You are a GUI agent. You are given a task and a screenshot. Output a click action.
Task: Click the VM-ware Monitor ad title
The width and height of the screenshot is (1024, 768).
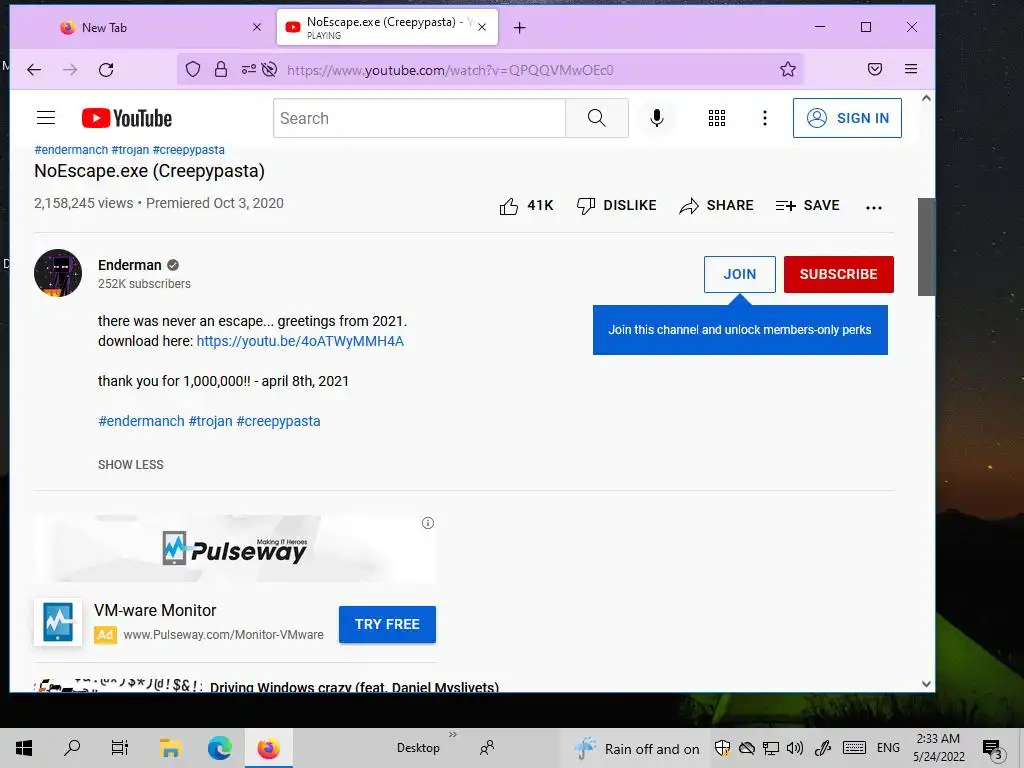point(155,611)
